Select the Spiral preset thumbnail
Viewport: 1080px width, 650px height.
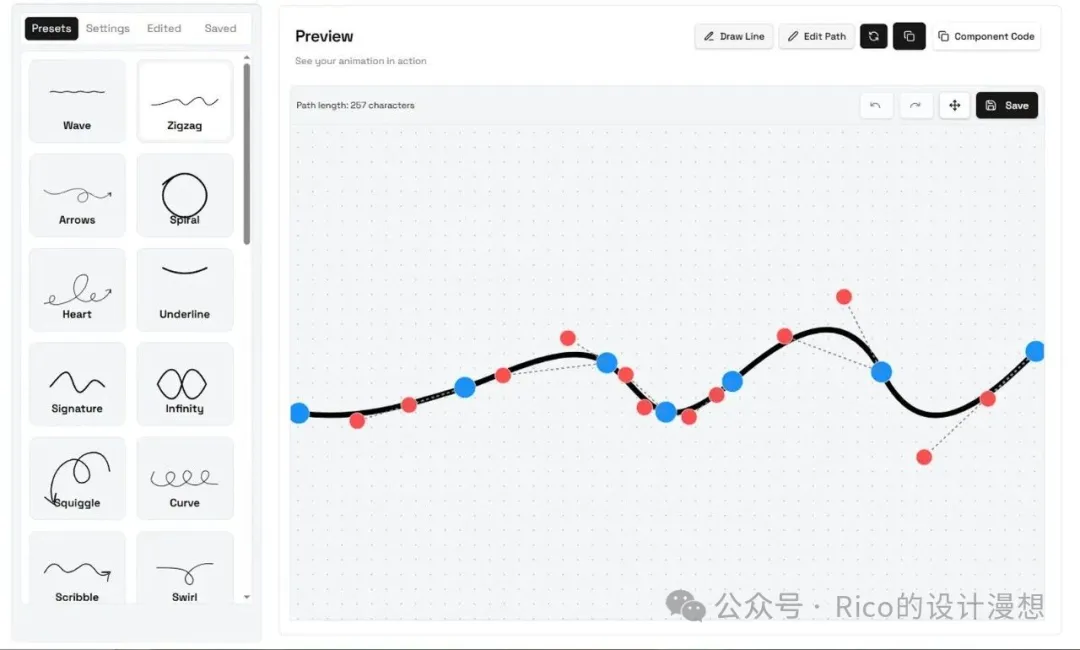(x=185, y=195)
